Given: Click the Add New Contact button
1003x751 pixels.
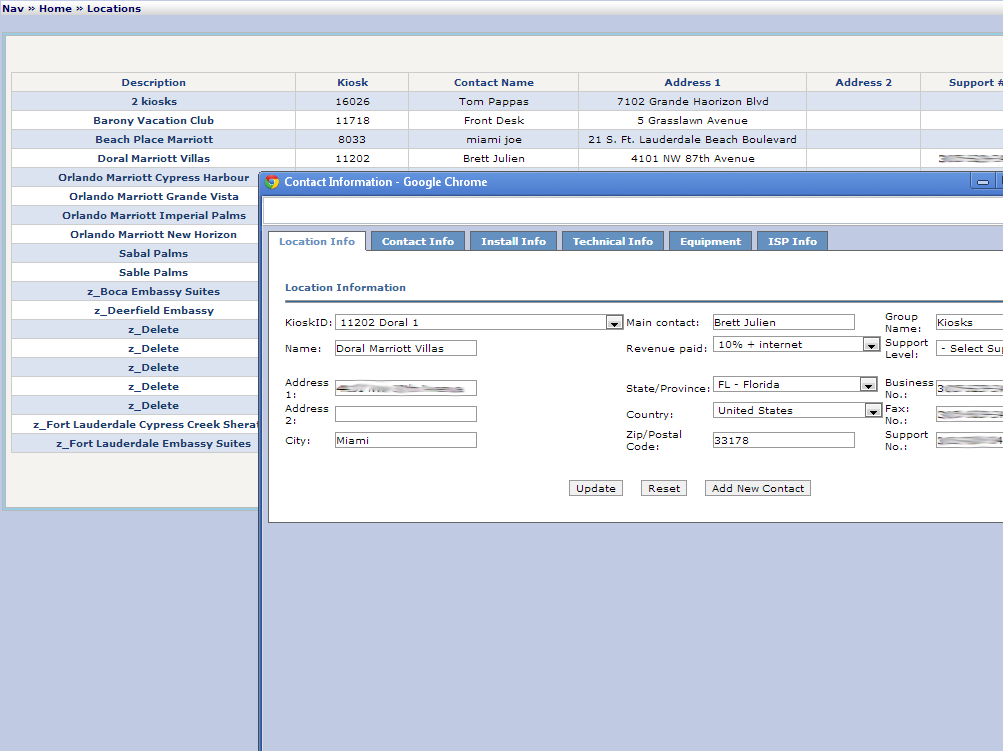Looking at the screenshot, I should (x=758, y=488).
